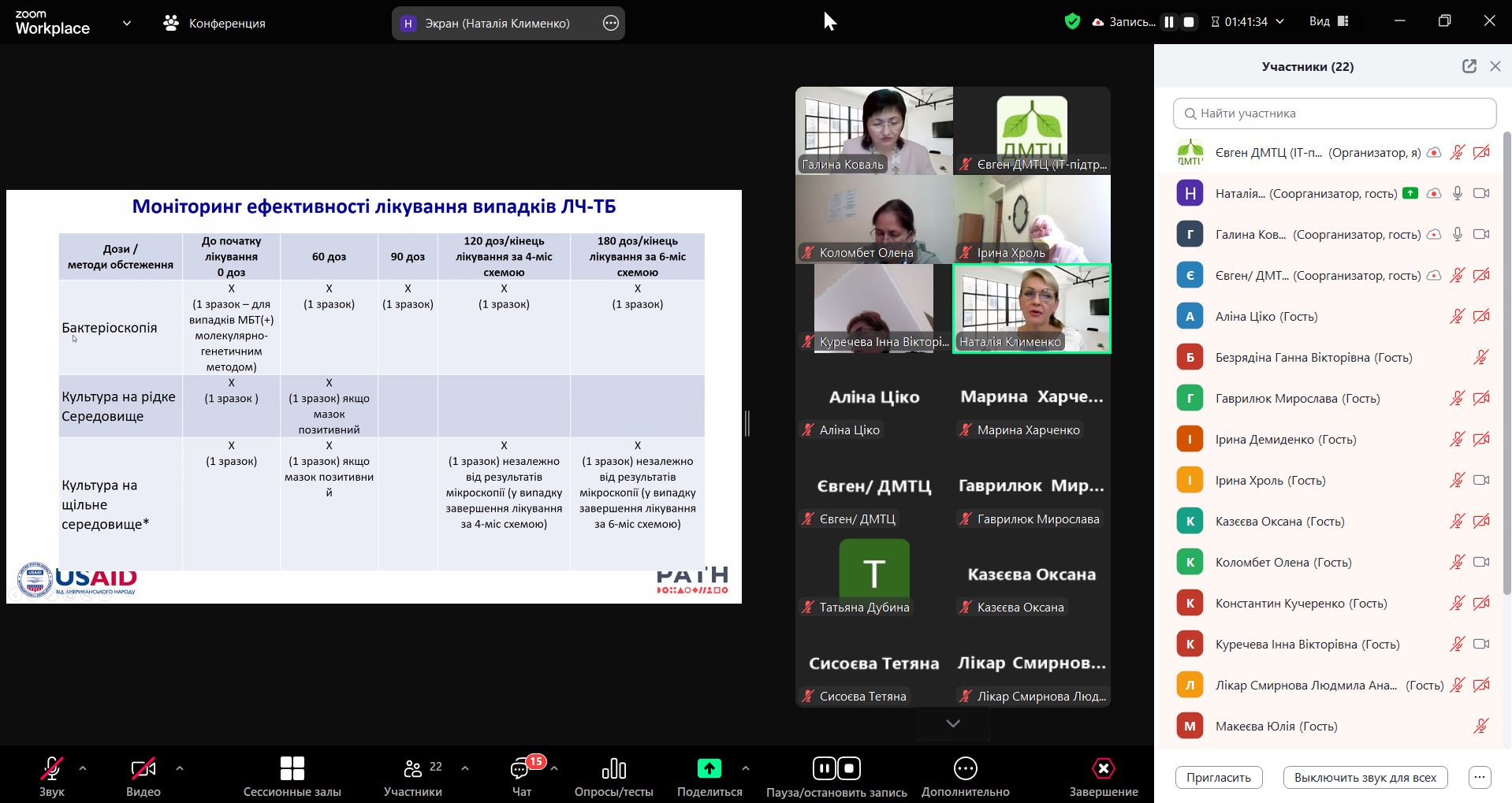Open the Конференция tab at top
The image size is (1512, 803).
(214, 23)
